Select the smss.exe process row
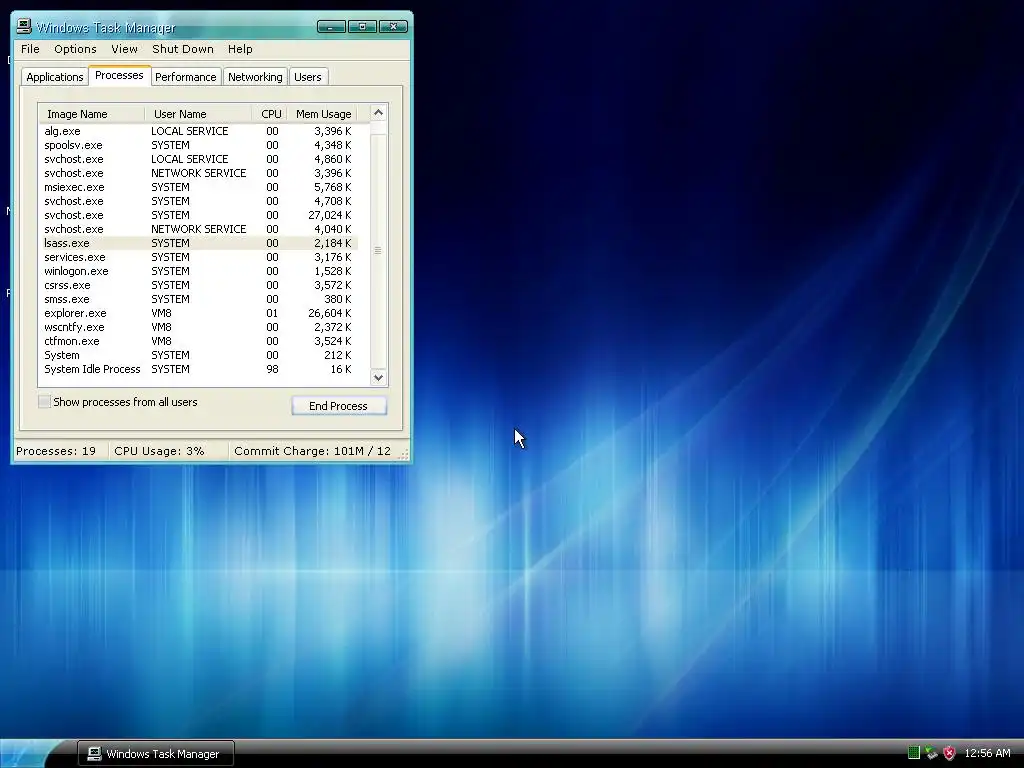Viewport: 1024px width, 768px height. (x=199, y=299)
